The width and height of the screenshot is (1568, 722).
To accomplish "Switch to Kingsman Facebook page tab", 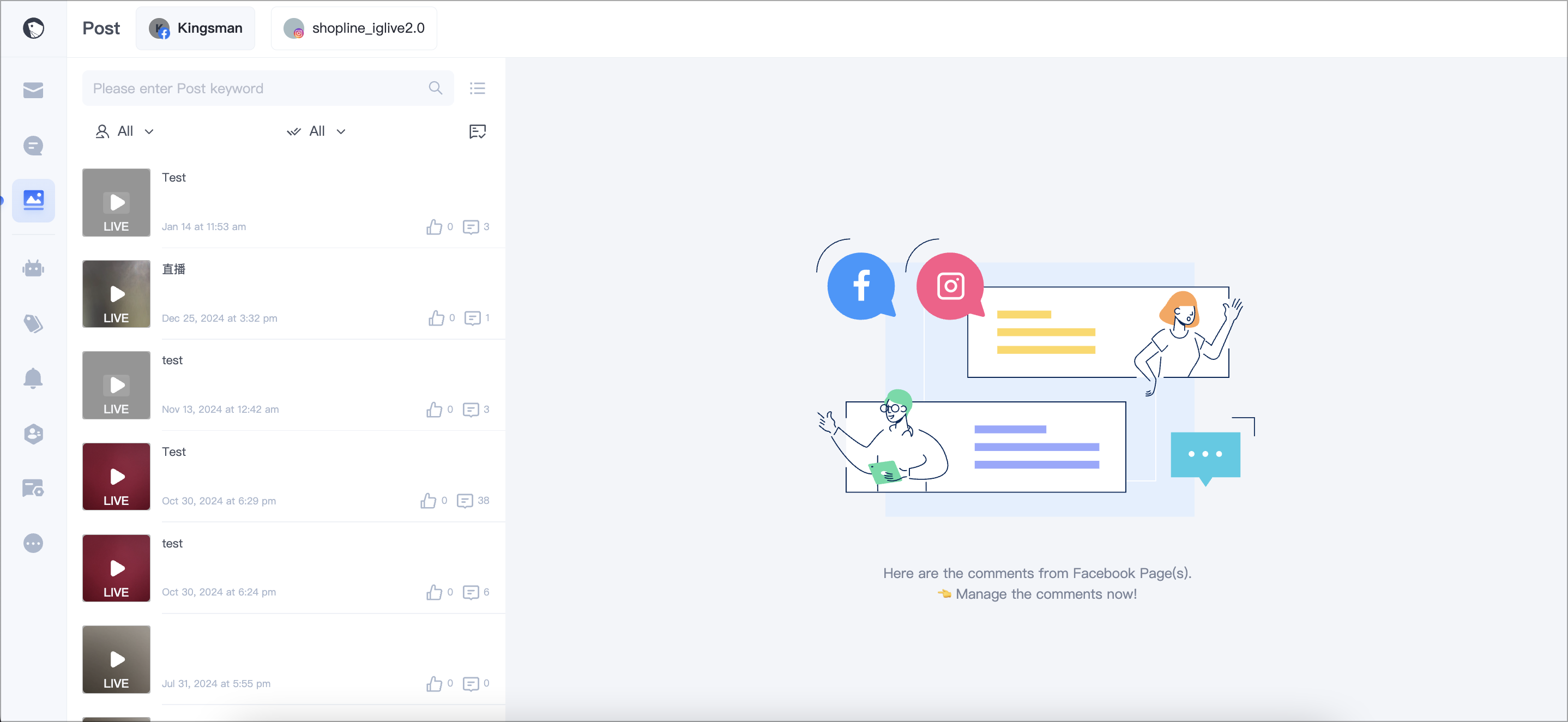I will (195, 28).
